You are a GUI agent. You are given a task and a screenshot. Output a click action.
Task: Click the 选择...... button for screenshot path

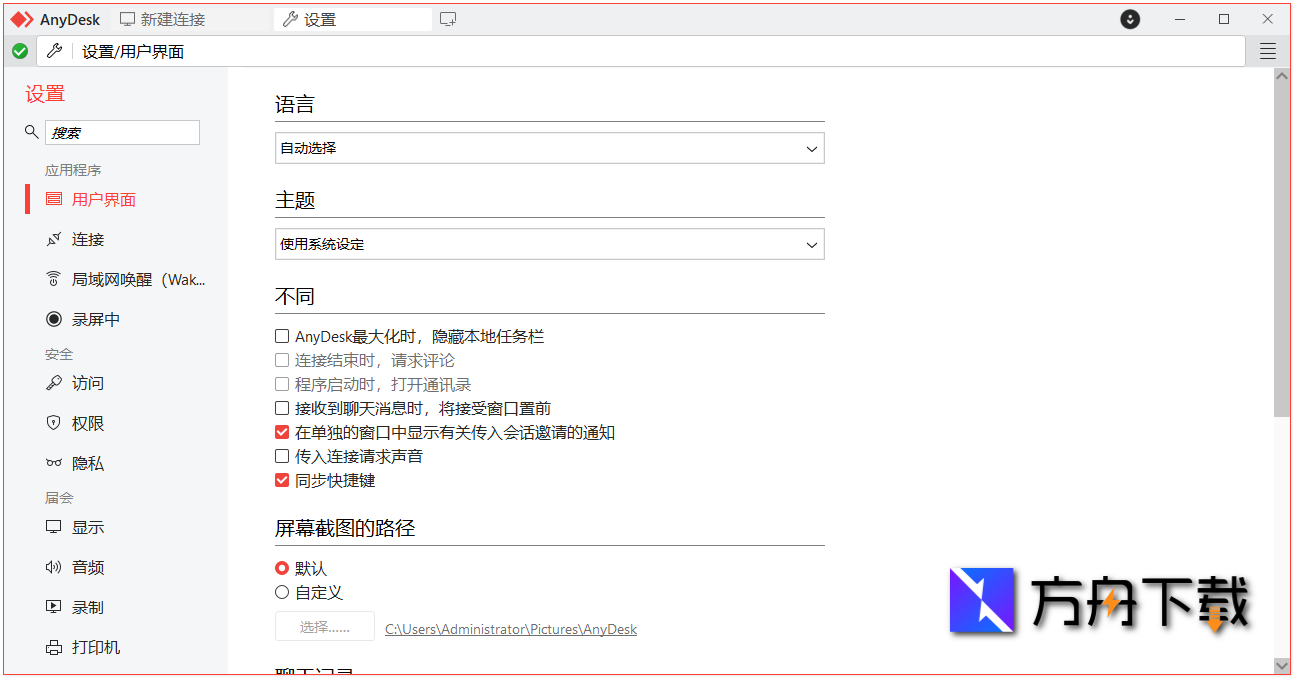pyautogui.click(x=324, y=626)
